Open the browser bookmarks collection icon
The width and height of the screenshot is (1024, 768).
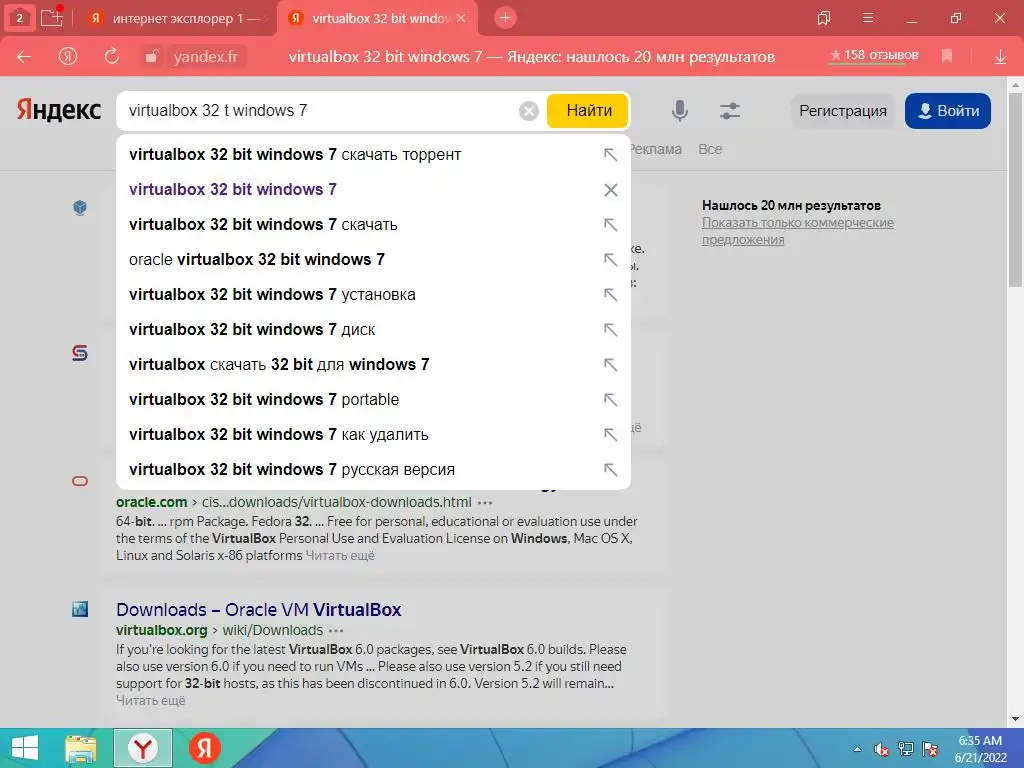pyautogui.click(x=824, y=18)
